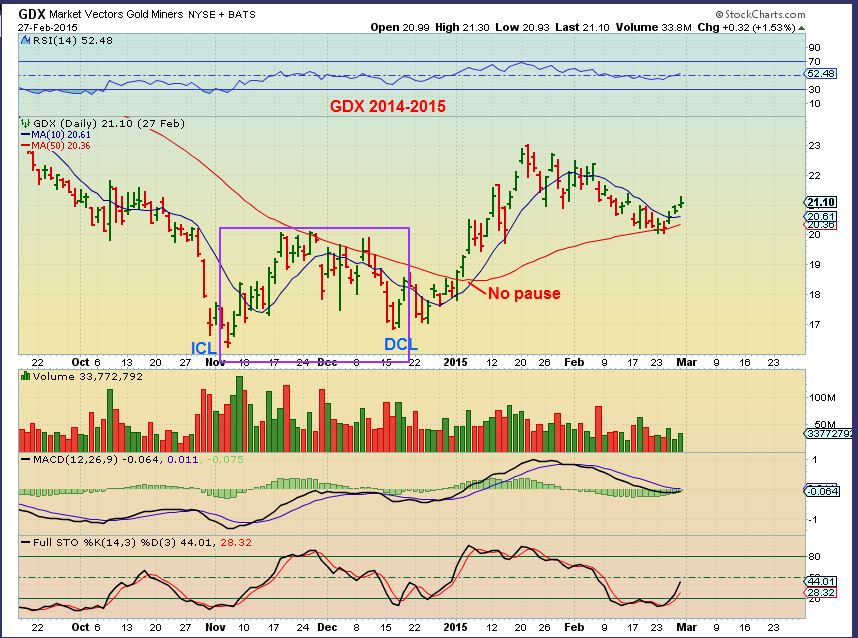Image resolution: width=858 pixels, height=638 pixels.
Task: Click the 'NYSE + BATS' exchange label
Action: [x=222, y=15]
